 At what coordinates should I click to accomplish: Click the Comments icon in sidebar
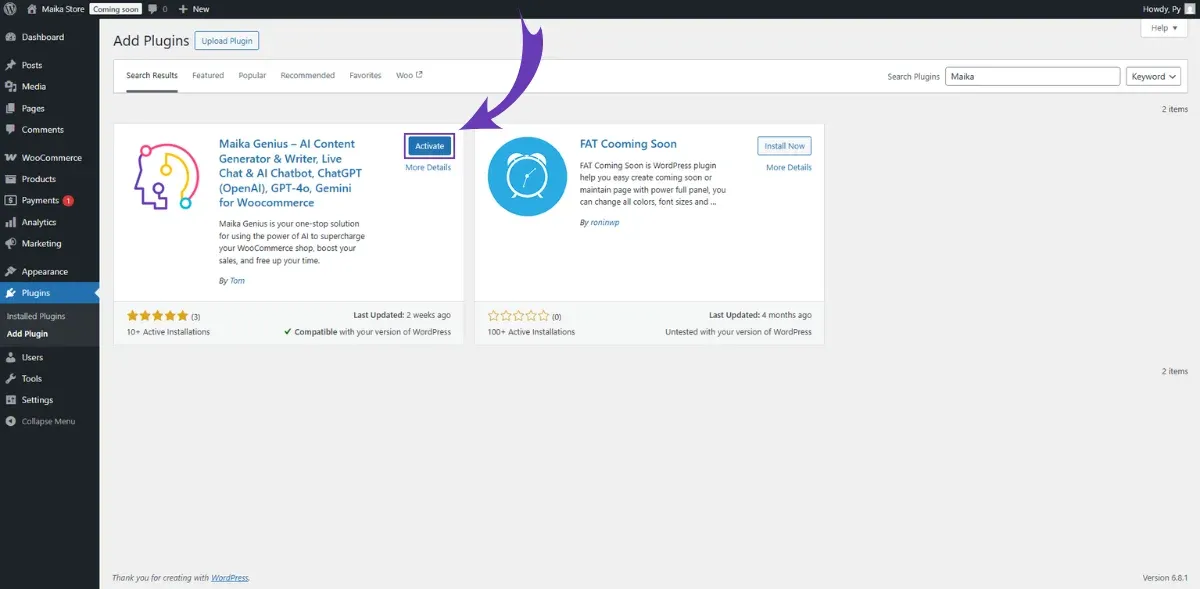[x=10, y=130]
